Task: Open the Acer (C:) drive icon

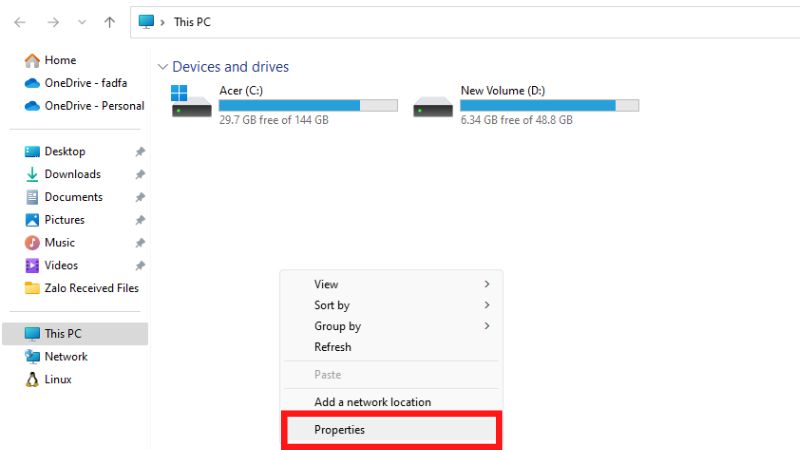Action: (191, 101)
